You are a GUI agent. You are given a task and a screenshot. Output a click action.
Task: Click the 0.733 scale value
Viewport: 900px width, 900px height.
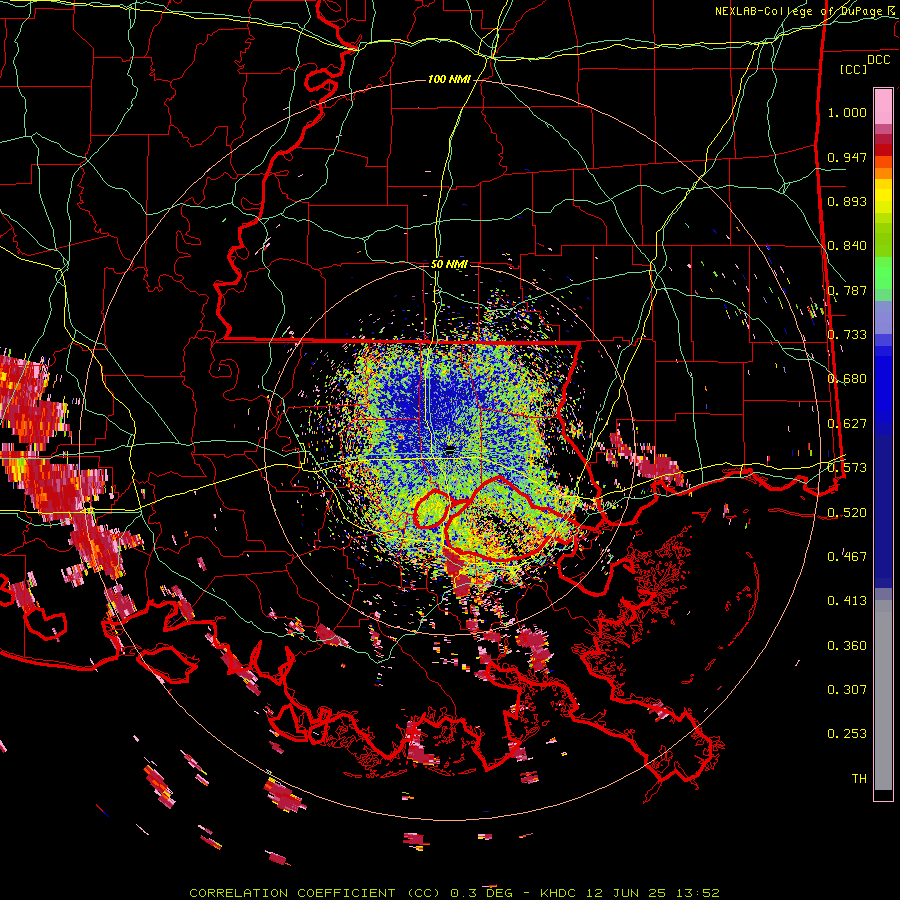(847, 335)
